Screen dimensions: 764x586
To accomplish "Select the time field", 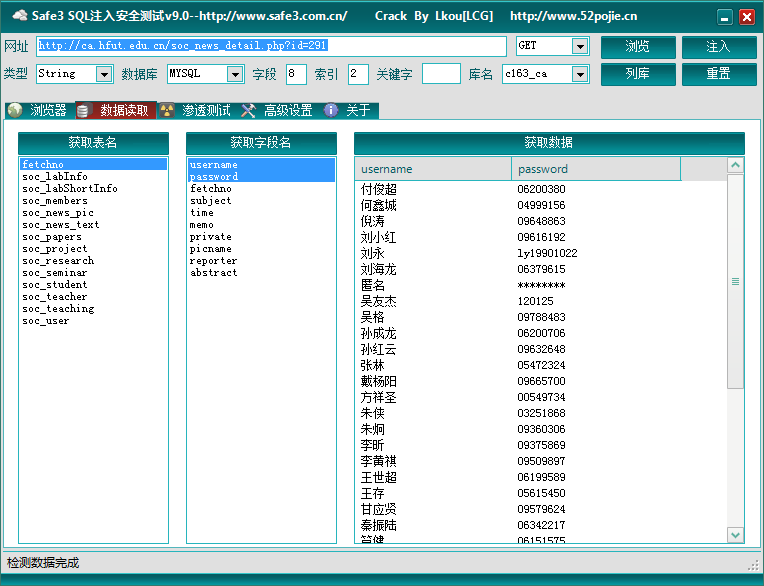I will (x=261, y=213).
